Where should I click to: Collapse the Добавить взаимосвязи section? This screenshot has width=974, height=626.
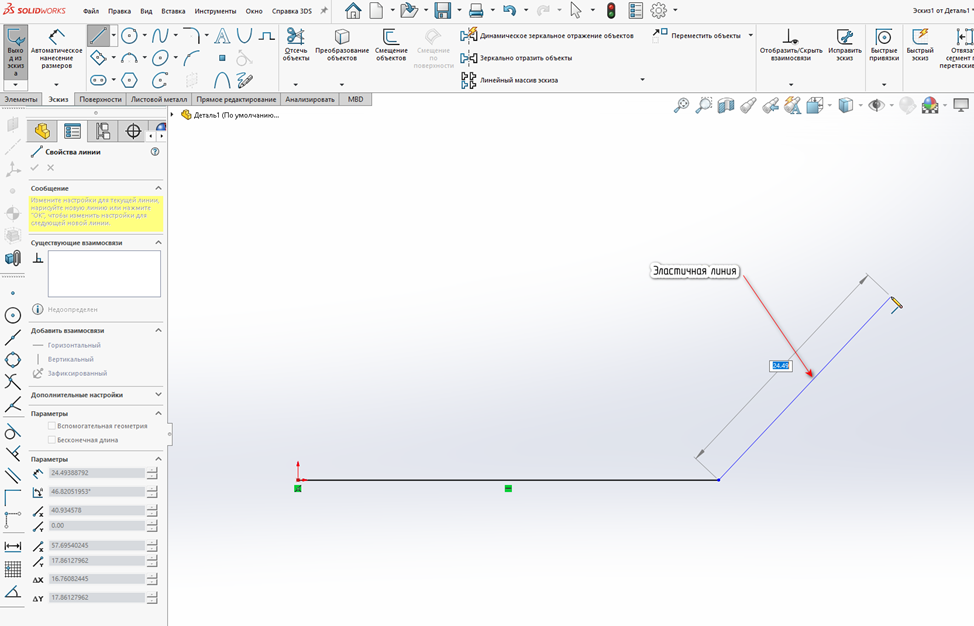tap(158, 330)
